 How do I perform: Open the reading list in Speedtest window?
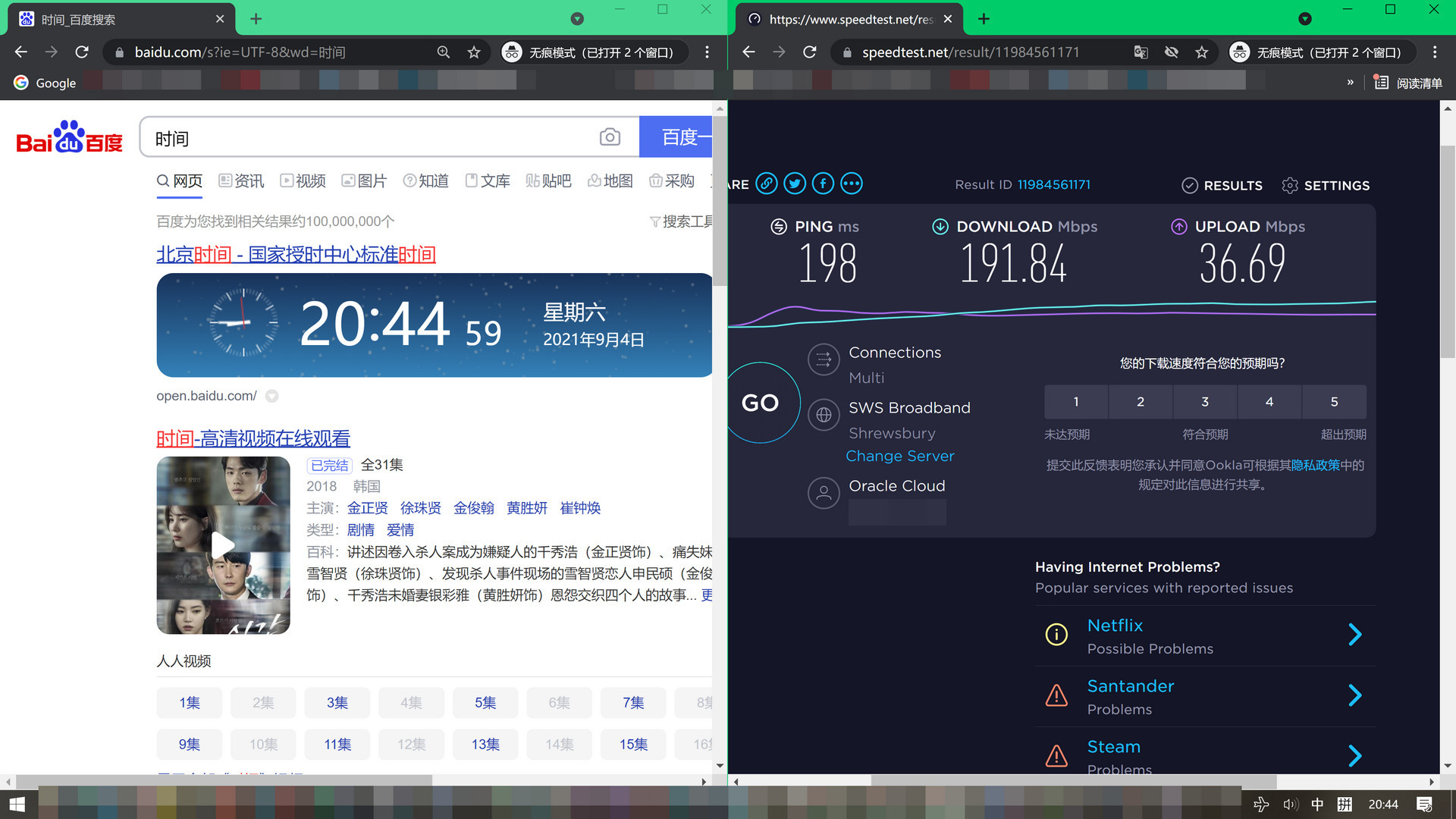coord(1408,83)
